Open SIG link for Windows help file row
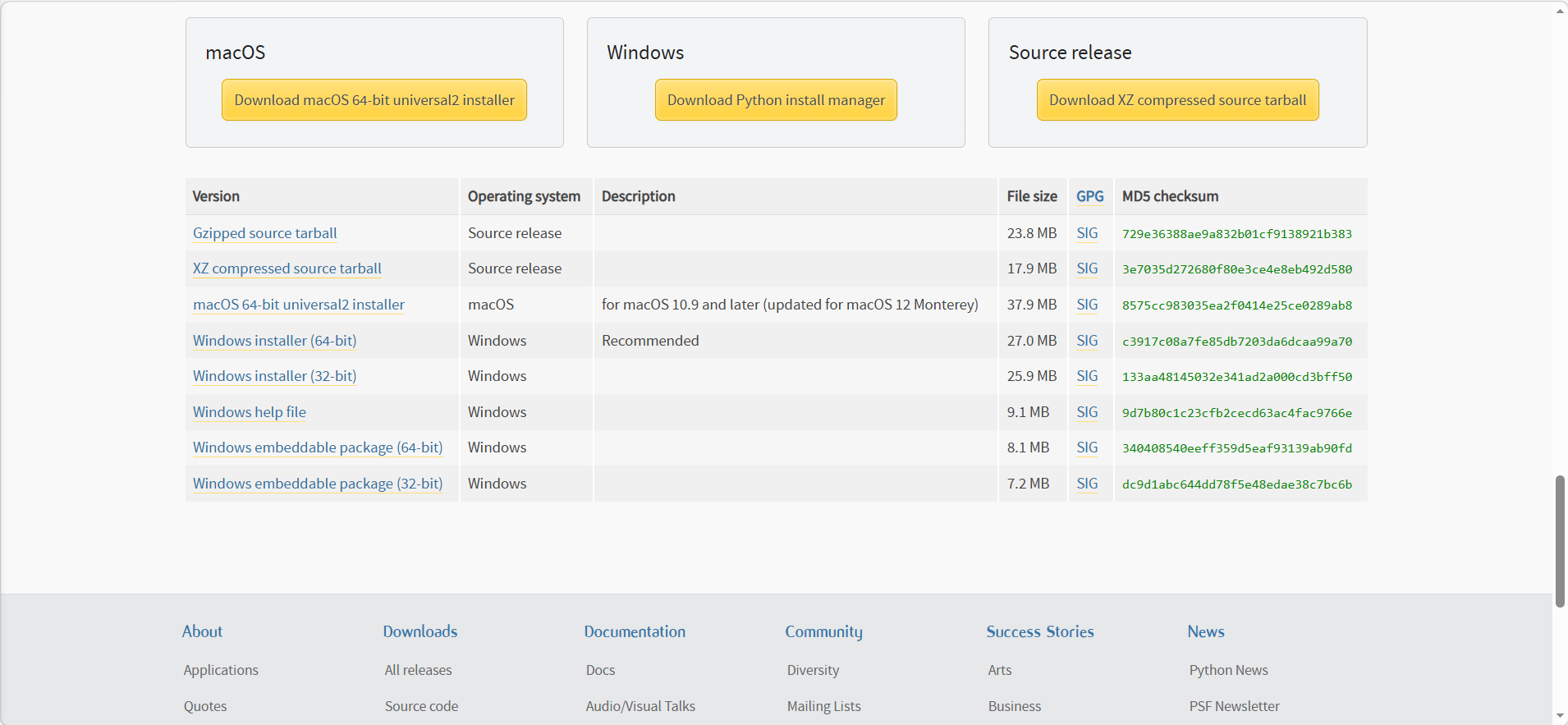This screenshot has height=725, width=1568. [x=1087, y=412]
